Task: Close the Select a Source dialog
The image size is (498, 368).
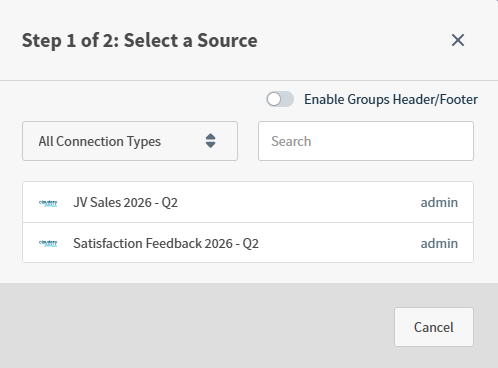Action: (x=458, y=40)
